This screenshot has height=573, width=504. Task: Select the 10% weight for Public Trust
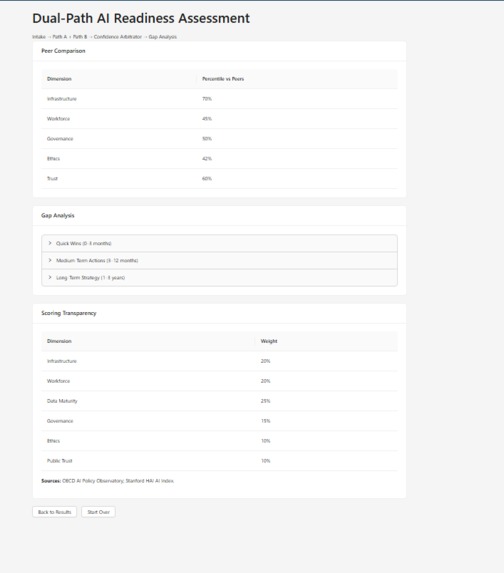[x=265, y=461]
